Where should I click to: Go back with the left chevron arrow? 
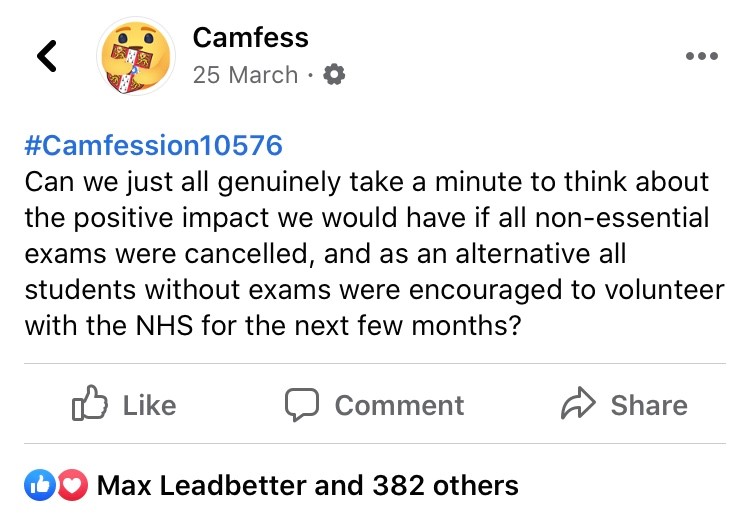tap(47, 56)
